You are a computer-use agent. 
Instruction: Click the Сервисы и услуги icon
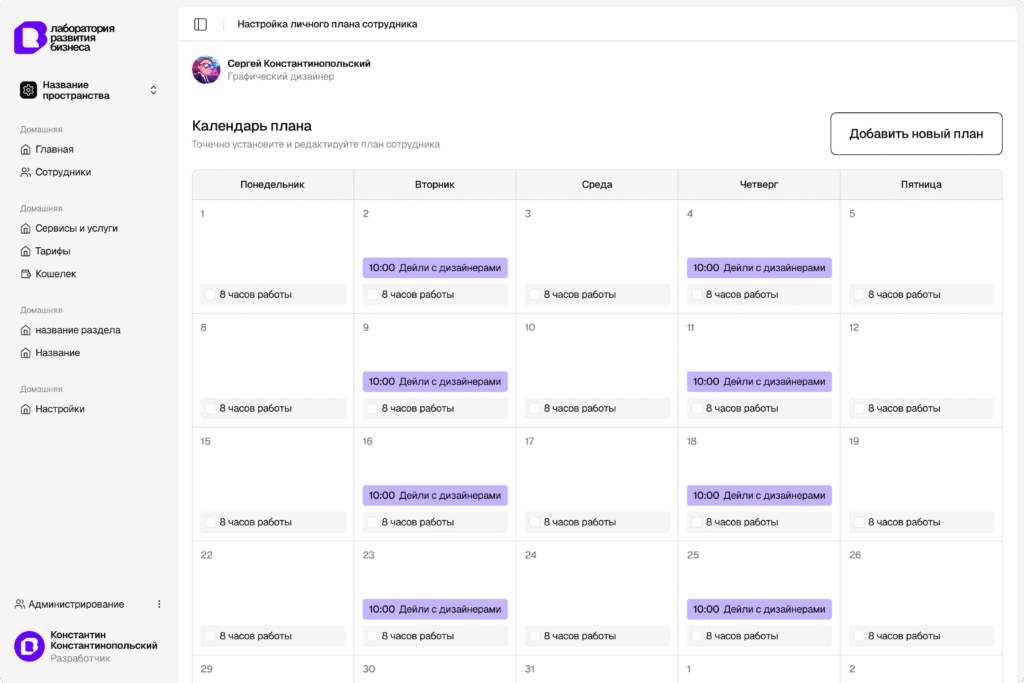(26, 228)
